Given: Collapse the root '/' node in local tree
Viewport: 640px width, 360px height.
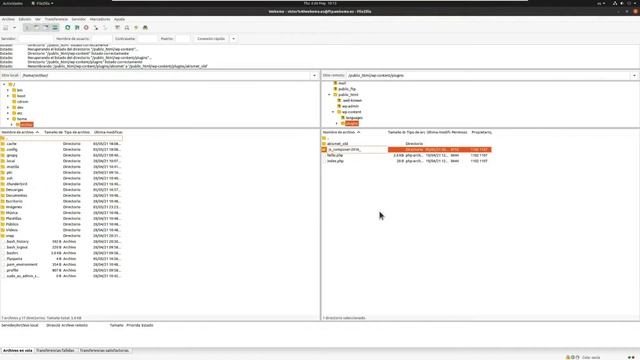Looking at the screenshot, I should pyautogui.click(x=4, y=84).
